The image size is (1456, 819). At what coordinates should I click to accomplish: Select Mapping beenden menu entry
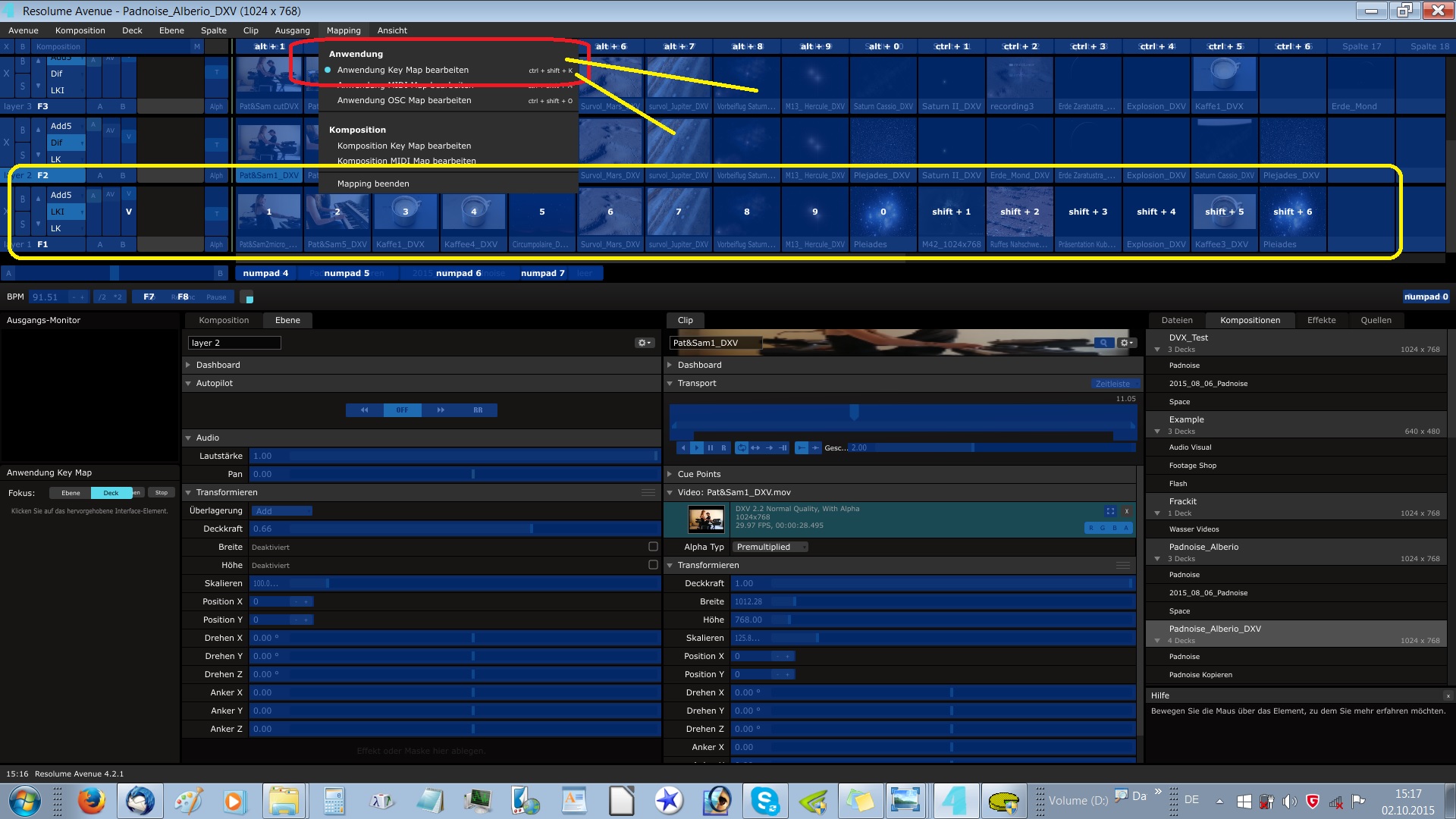click(x=373, y=184)
